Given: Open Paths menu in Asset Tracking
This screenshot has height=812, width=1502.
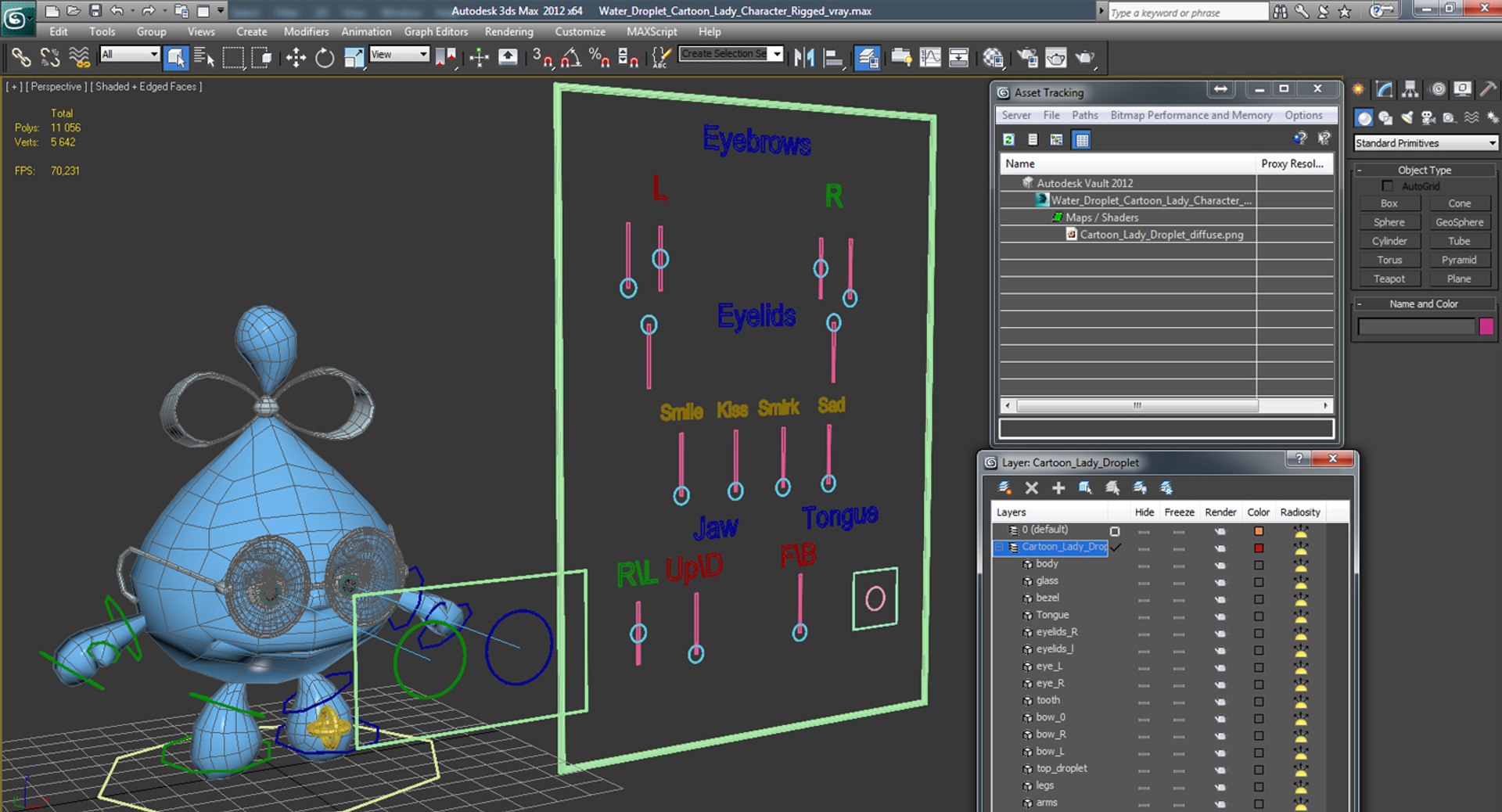Looking at the screenshot, I should tap(1084, 115).
